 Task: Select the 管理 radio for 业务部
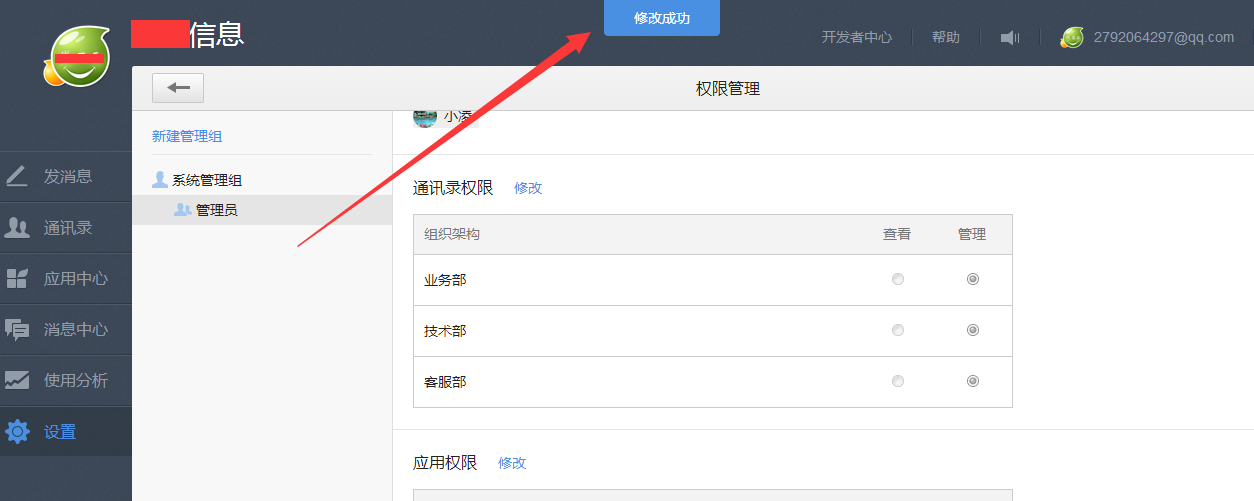(973, 280)
